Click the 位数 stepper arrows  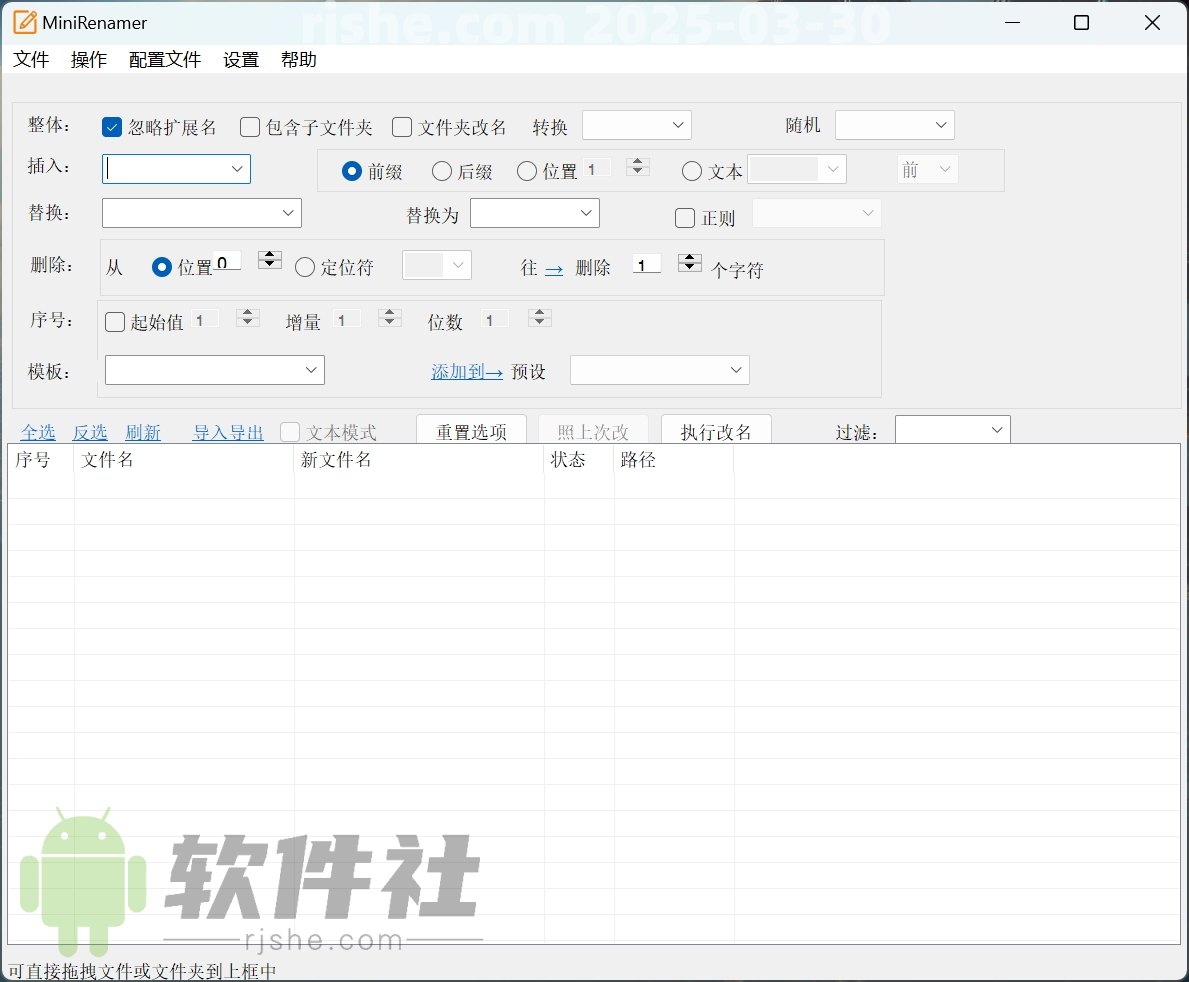pyautogui.click(x=539, y=318)
